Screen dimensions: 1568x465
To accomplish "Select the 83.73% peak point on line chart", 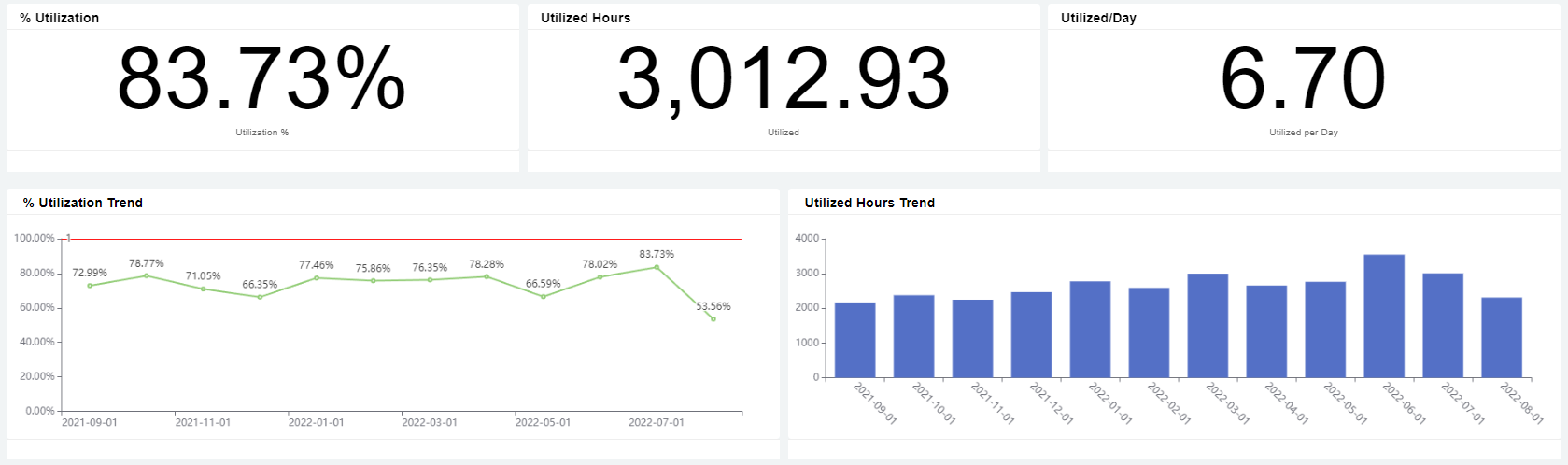I will [x=657, y=267].
